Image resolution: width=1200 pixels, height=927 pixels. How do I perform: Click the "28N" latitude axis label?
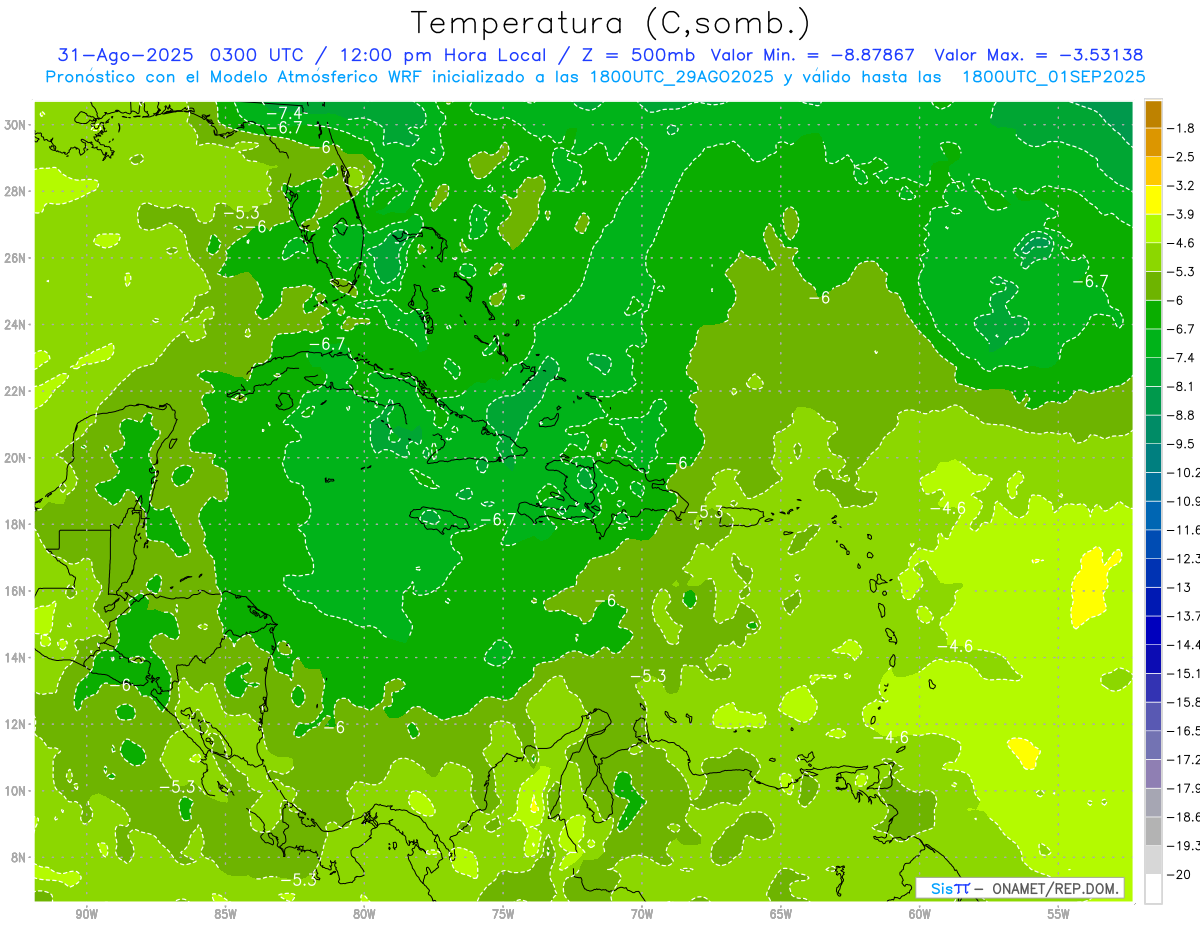[15, 191]
